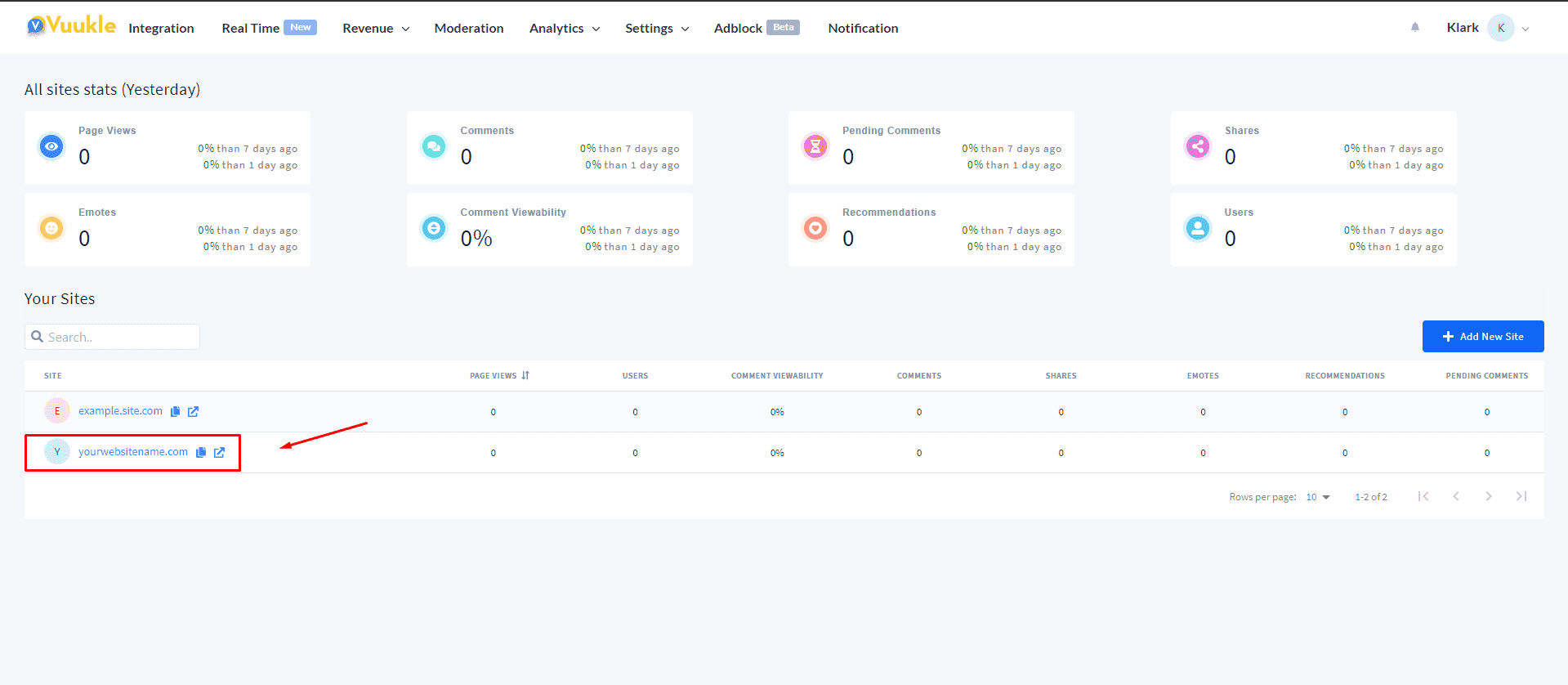Open the Rows per page dropdown
This screenshot has width=1568, height=685.
pos(1318,497)
